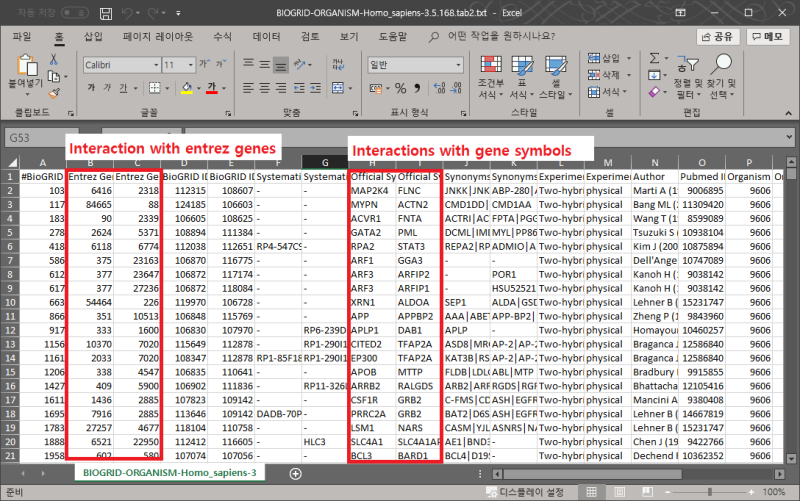Click the red Font Color button

(x=212, y=88)
